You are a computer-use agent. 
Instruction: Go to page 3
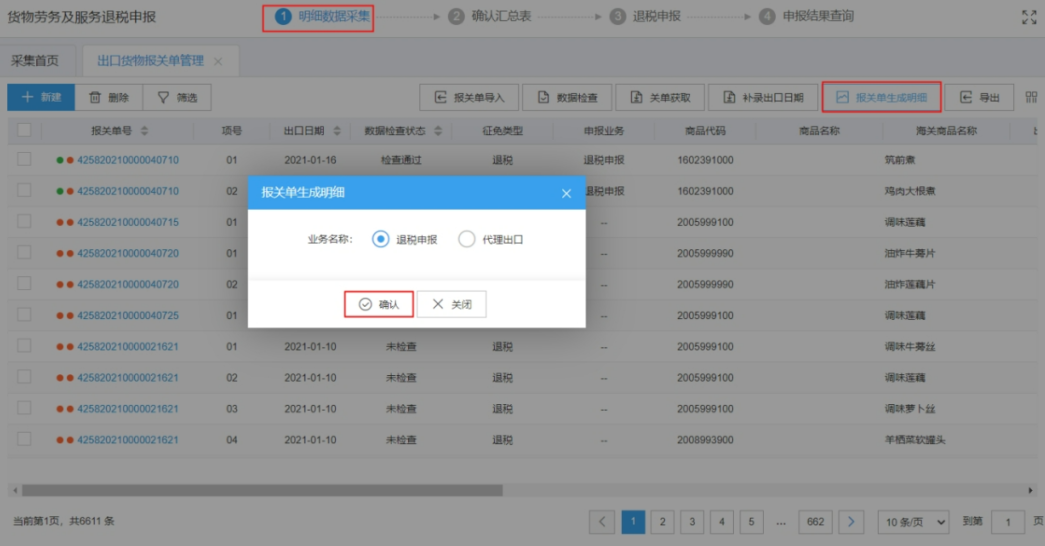click(x=692, y=522)
